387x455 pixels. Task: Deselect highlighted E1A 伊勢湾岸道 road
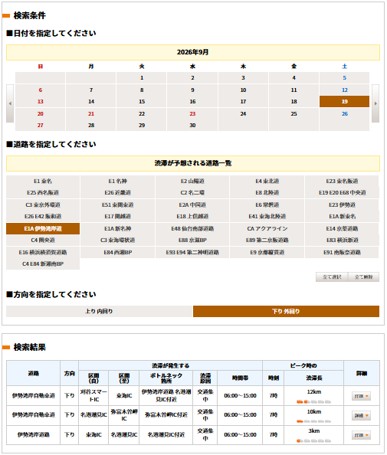[43, 229]
